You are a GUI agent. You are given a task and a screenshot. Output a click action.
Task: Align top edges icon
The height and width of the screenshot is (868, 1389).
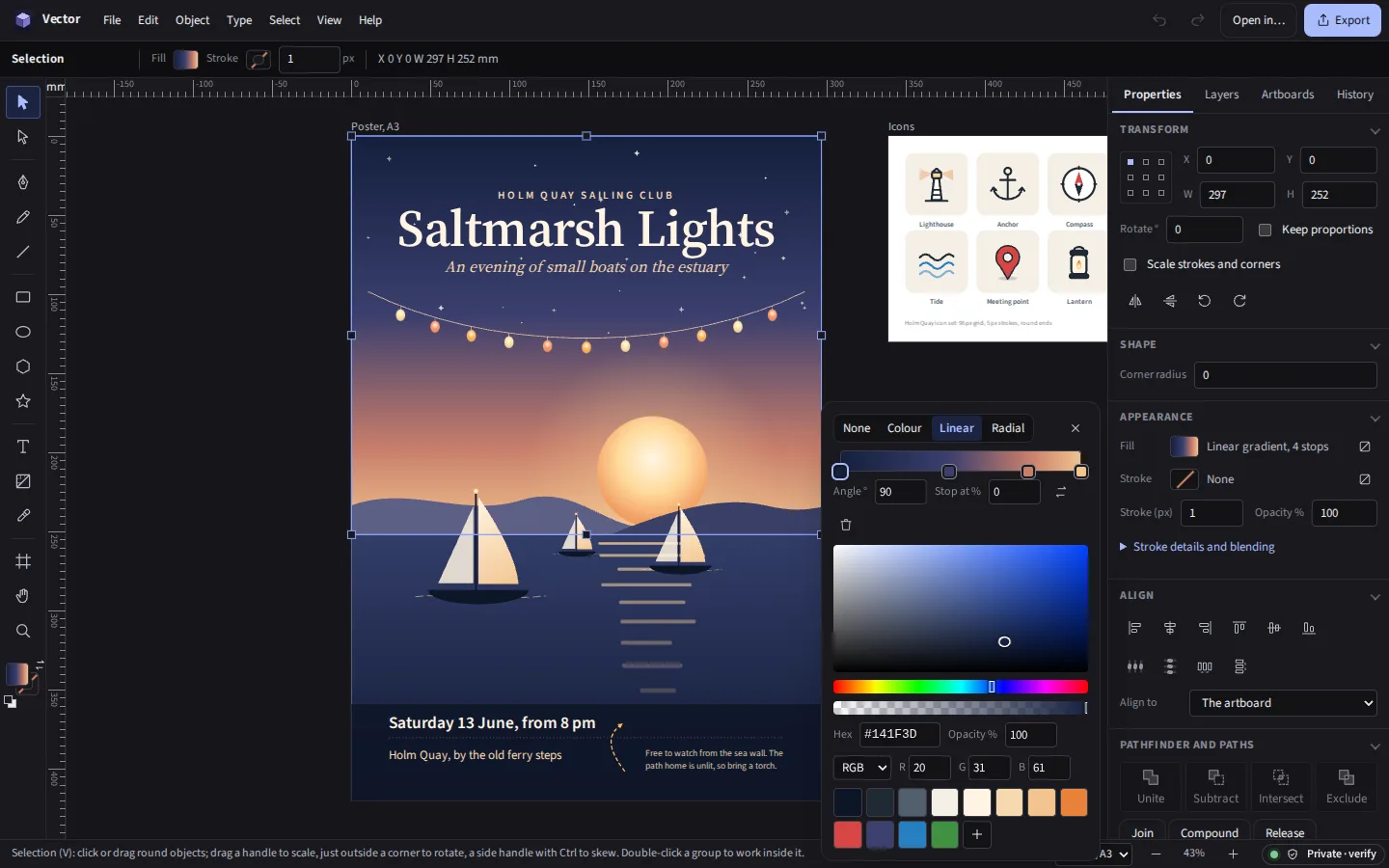coord(1239,628)
